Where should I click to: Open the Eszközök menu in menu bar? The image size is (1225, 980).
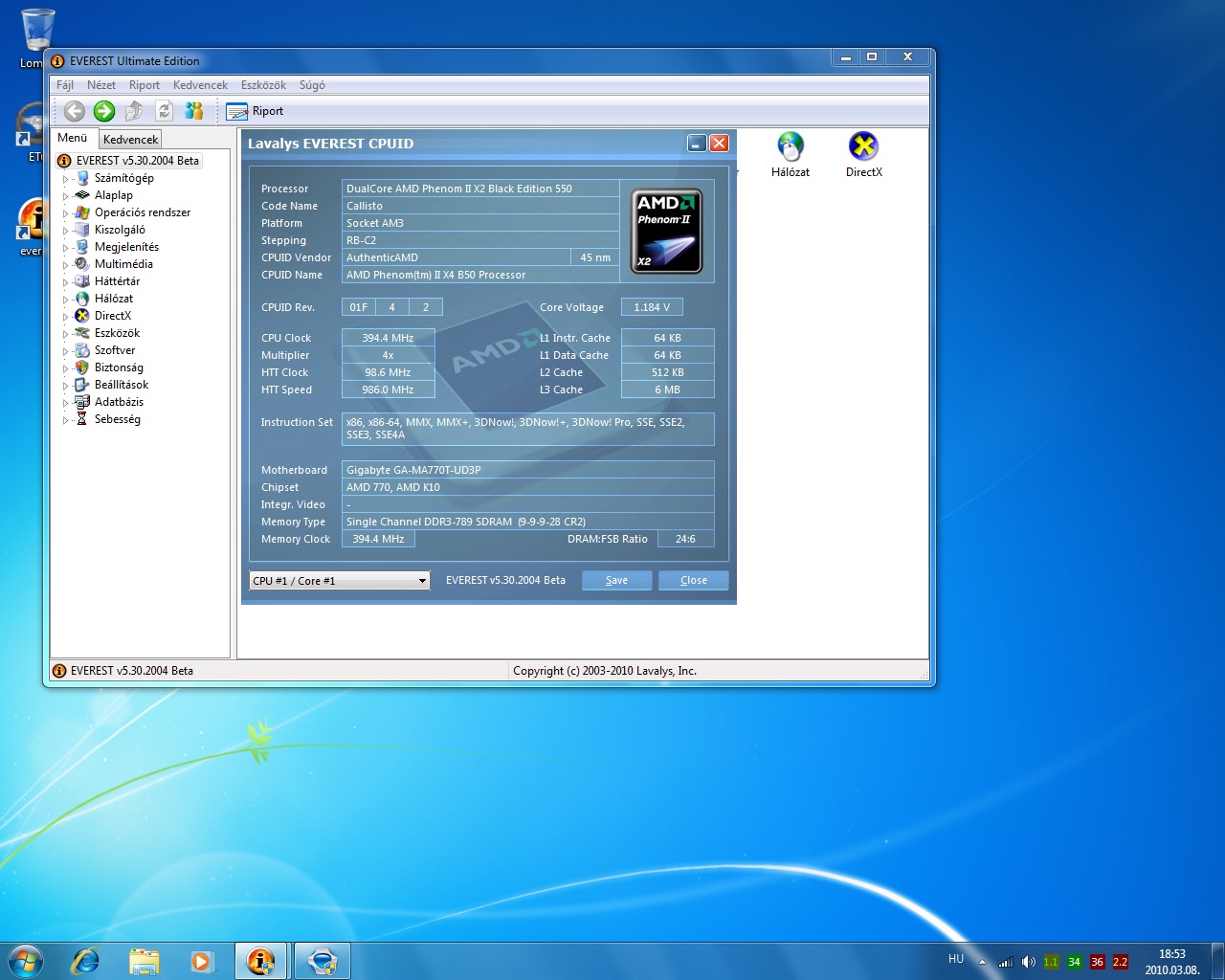pos(263,85)
